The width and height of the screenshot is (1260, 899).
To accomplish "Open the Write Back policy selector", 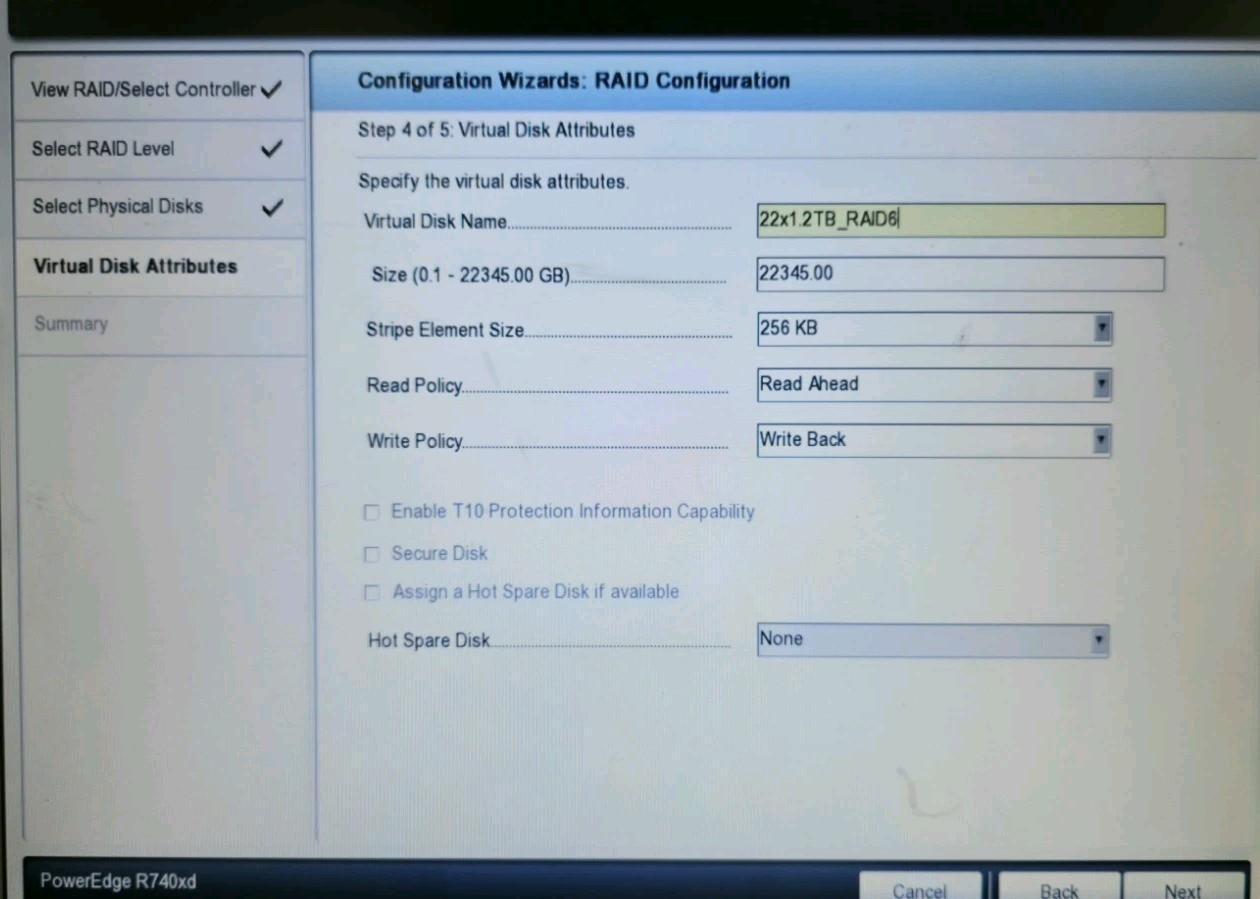I will click(x=930, y=440).
